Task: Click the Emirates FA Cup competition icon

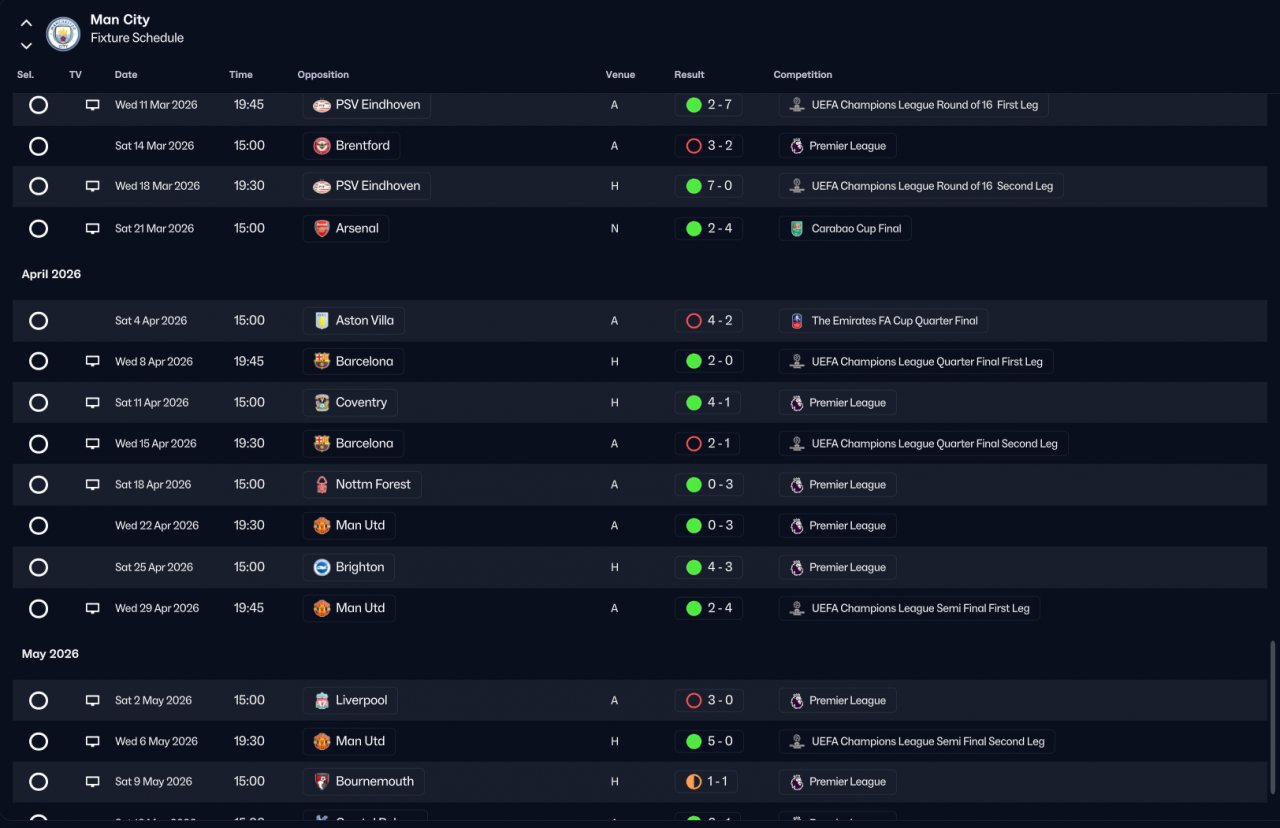Action: click(x=796, y=321)
